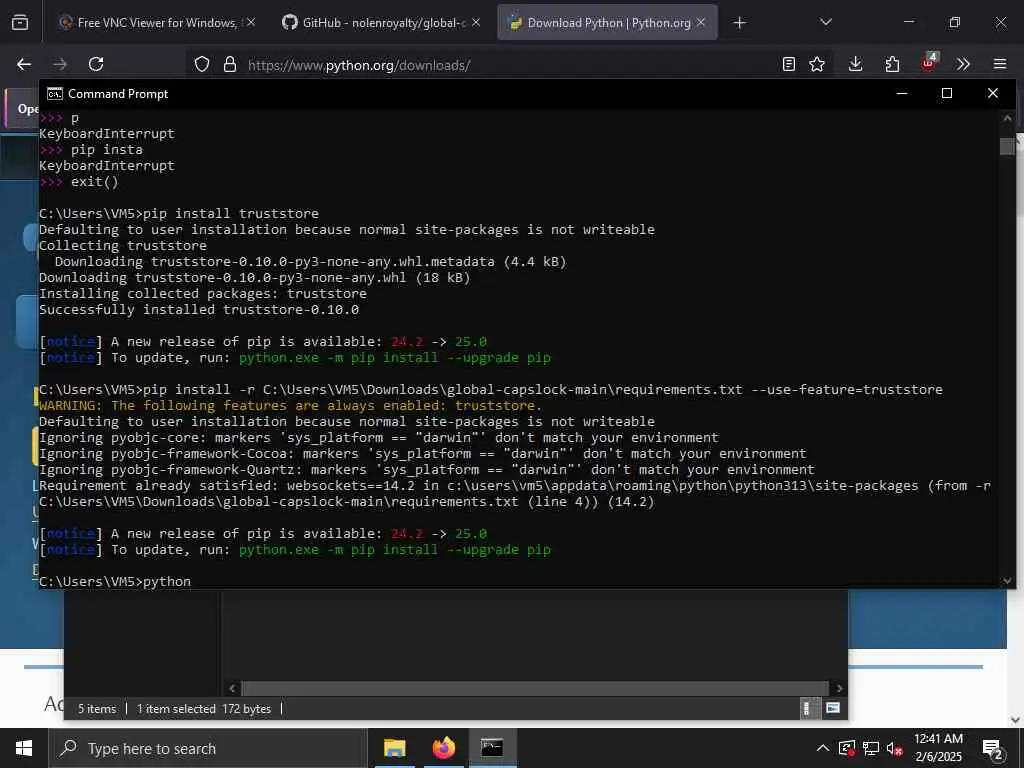
Task: Switch File Explorer to large icons view
Action: pos(833,709)
